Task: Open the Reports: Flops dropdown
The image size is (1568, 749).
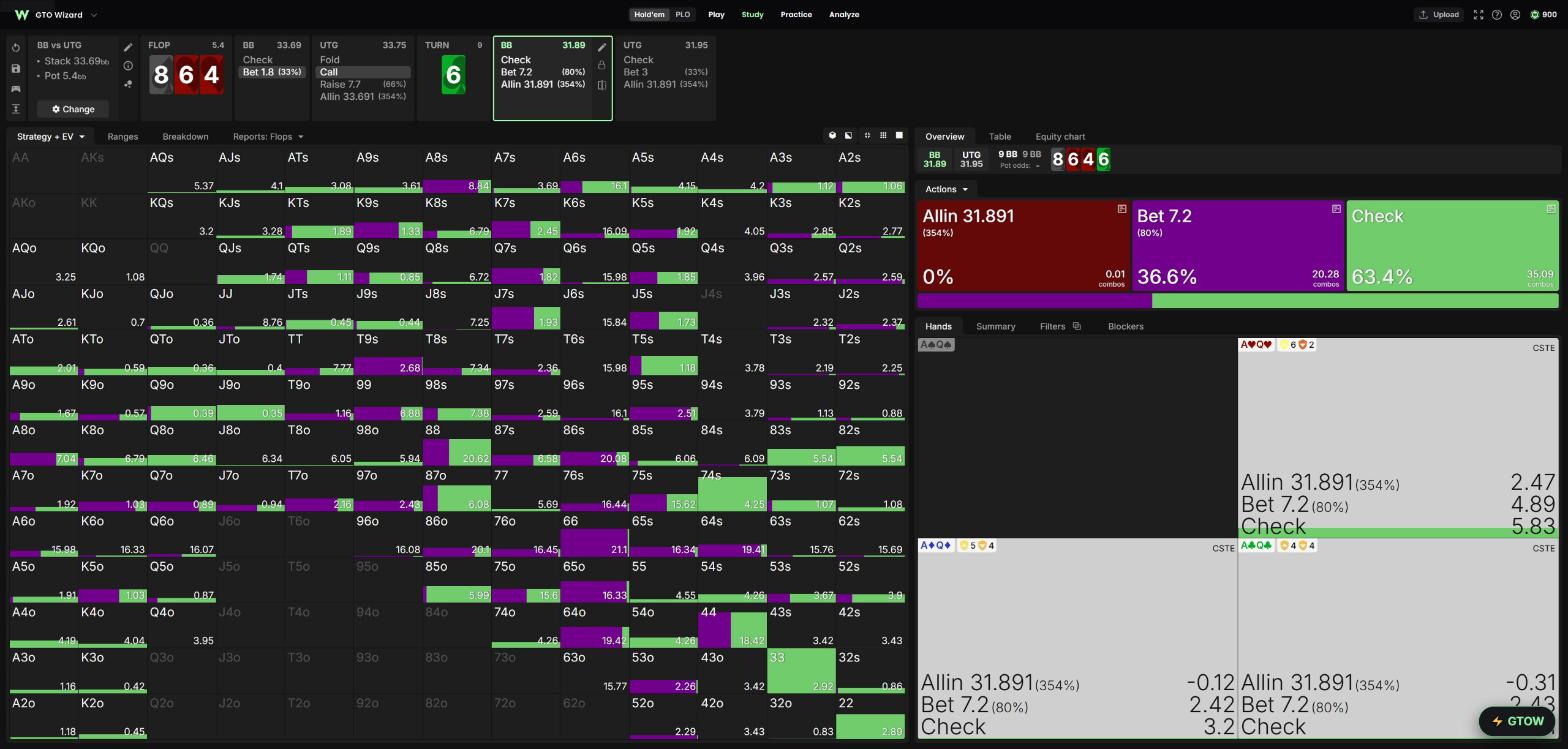Action: click(x=268, y=136)
